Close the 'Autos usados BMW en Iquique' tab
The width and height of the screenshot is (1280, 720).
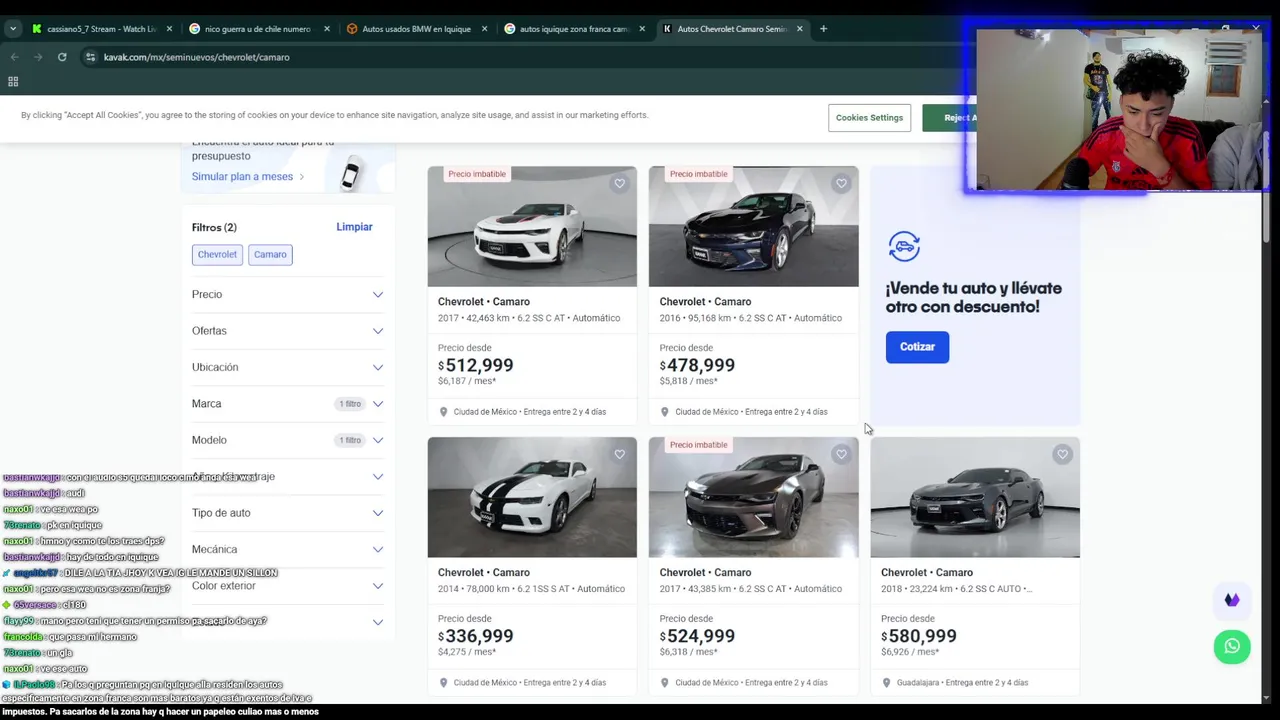click(484, 29)
